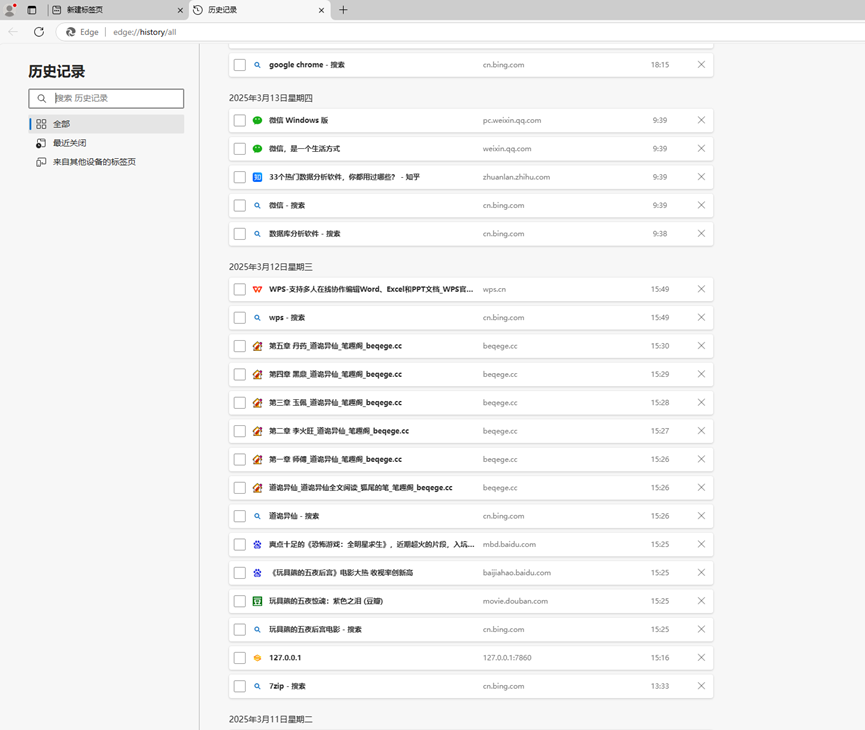
Task: Click the search icon of 微信 - 搜索 row
Action: pos(257,205)
